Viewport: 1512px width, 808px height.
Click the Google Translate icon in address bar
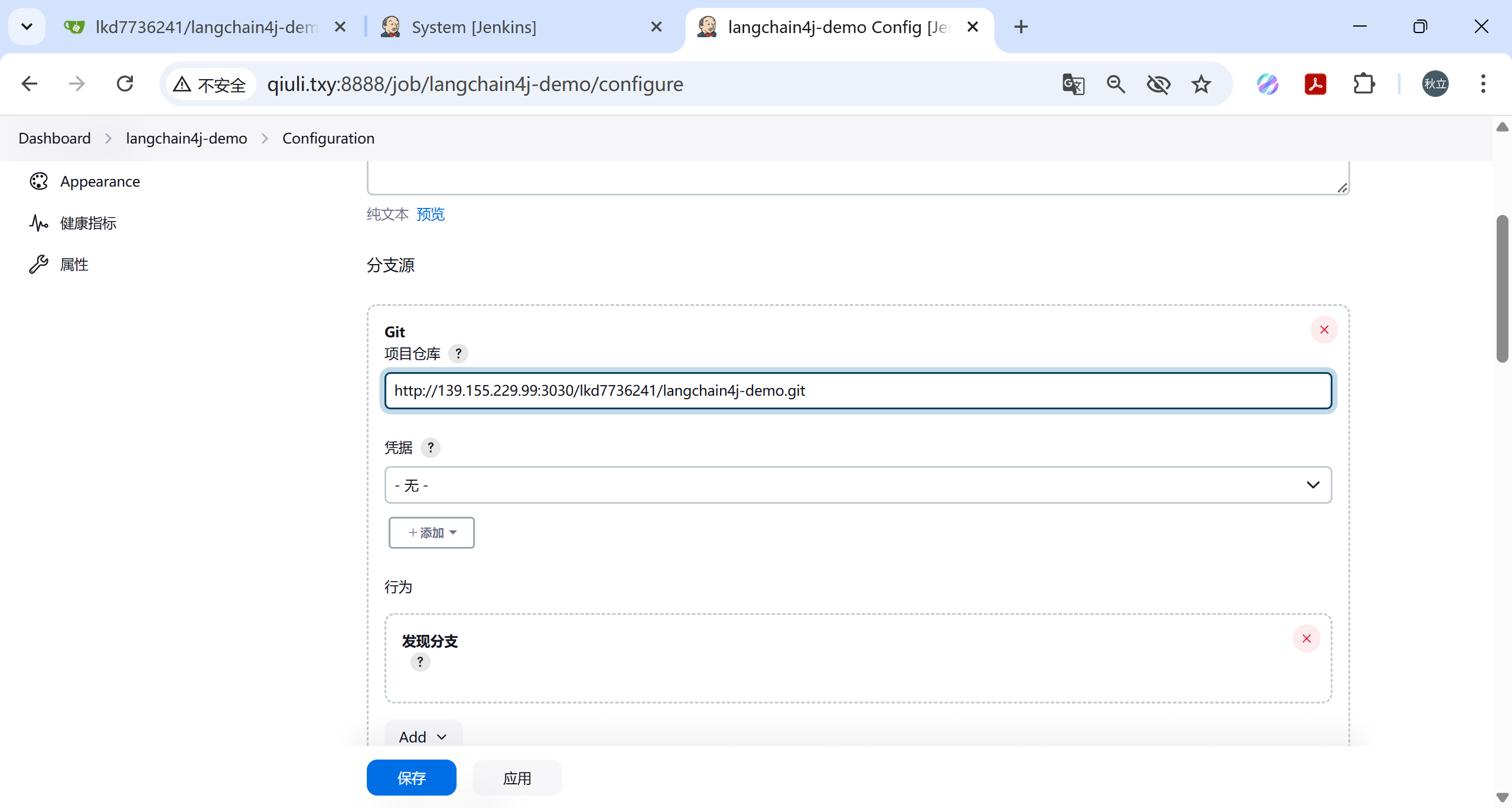[x=1073, y=84]
